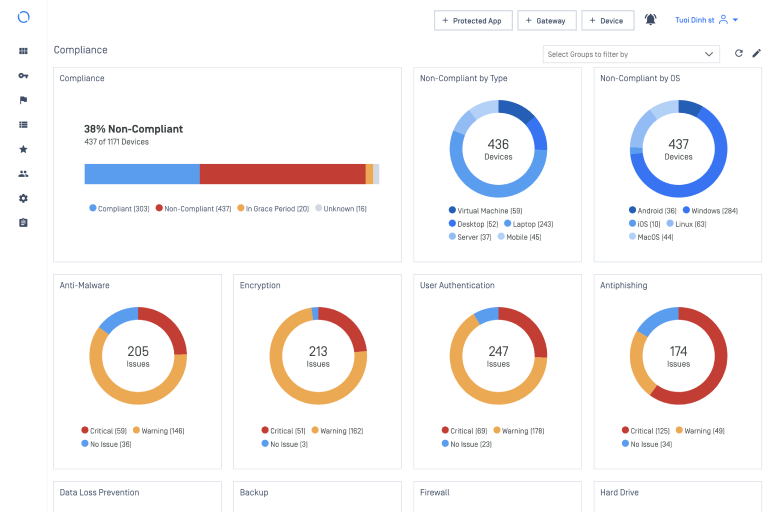Click the Add Protected App button

472,20
